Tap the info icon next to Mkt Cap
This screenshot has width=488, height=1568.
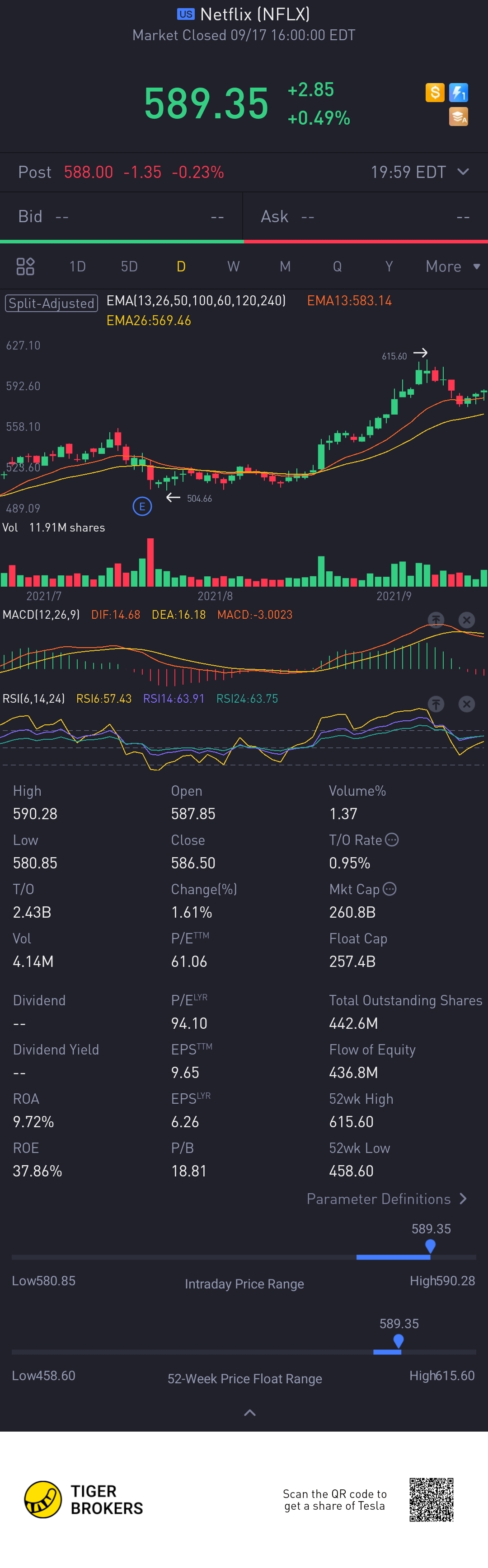(389, 889)
